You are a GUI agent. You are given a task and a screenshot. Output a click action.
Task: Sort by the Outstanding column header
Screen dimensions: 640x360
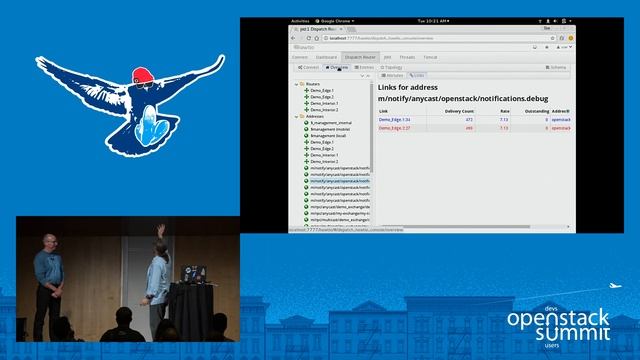coord(537,111)
